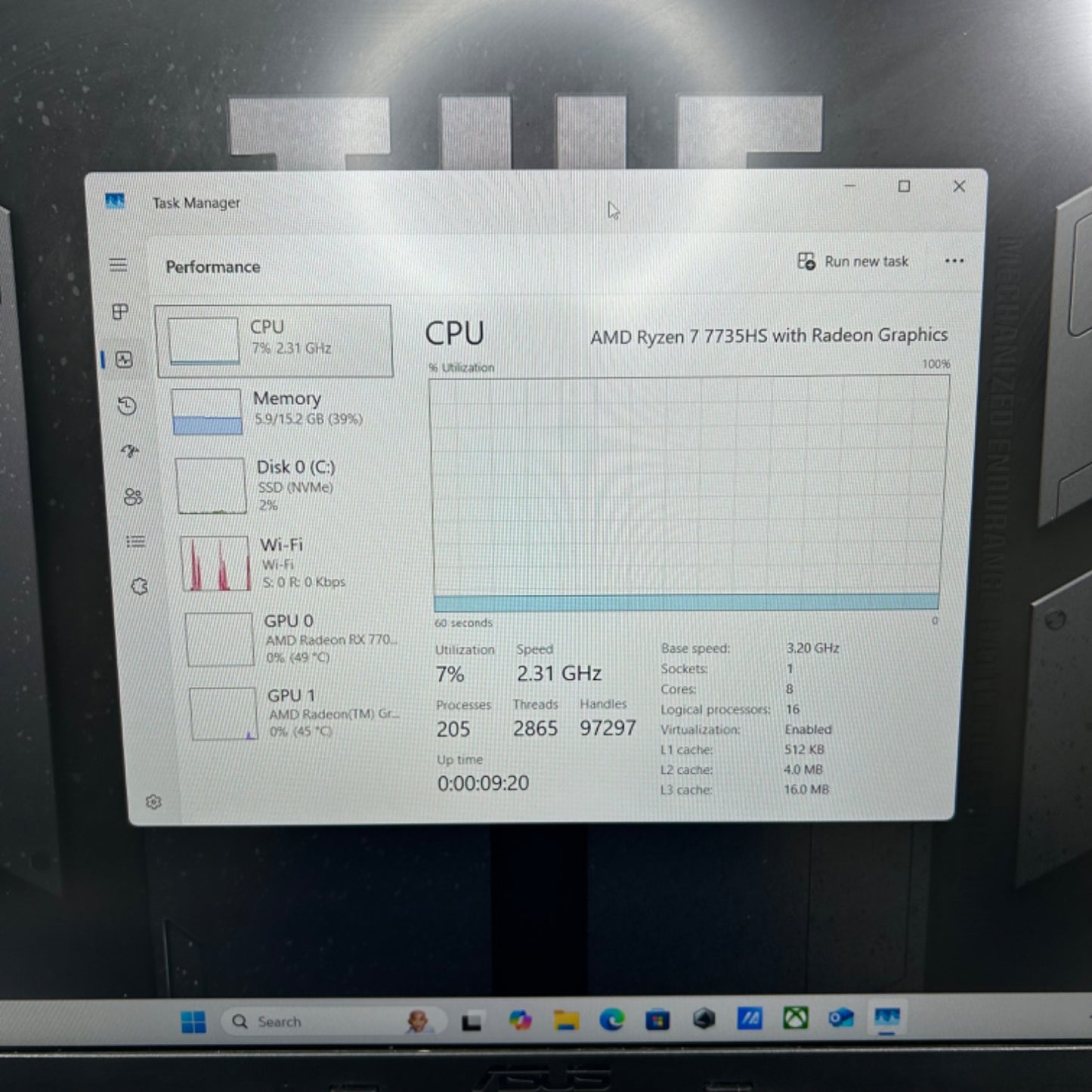Select the Memory performance item
The image size is (1092, 1092).
280,410
